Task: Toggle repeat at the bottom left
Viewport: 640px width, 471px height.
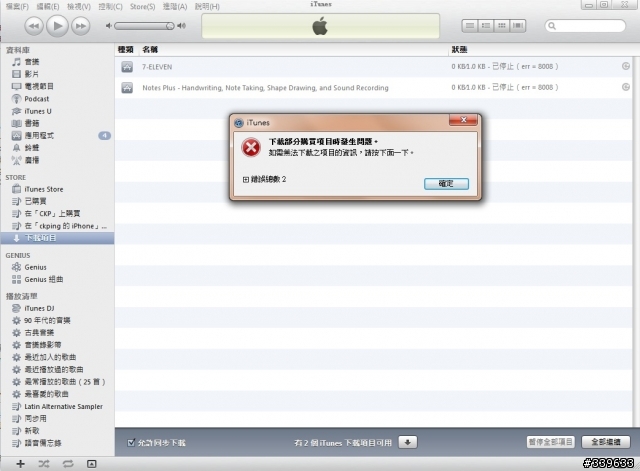Action: [x=68, y=464]
